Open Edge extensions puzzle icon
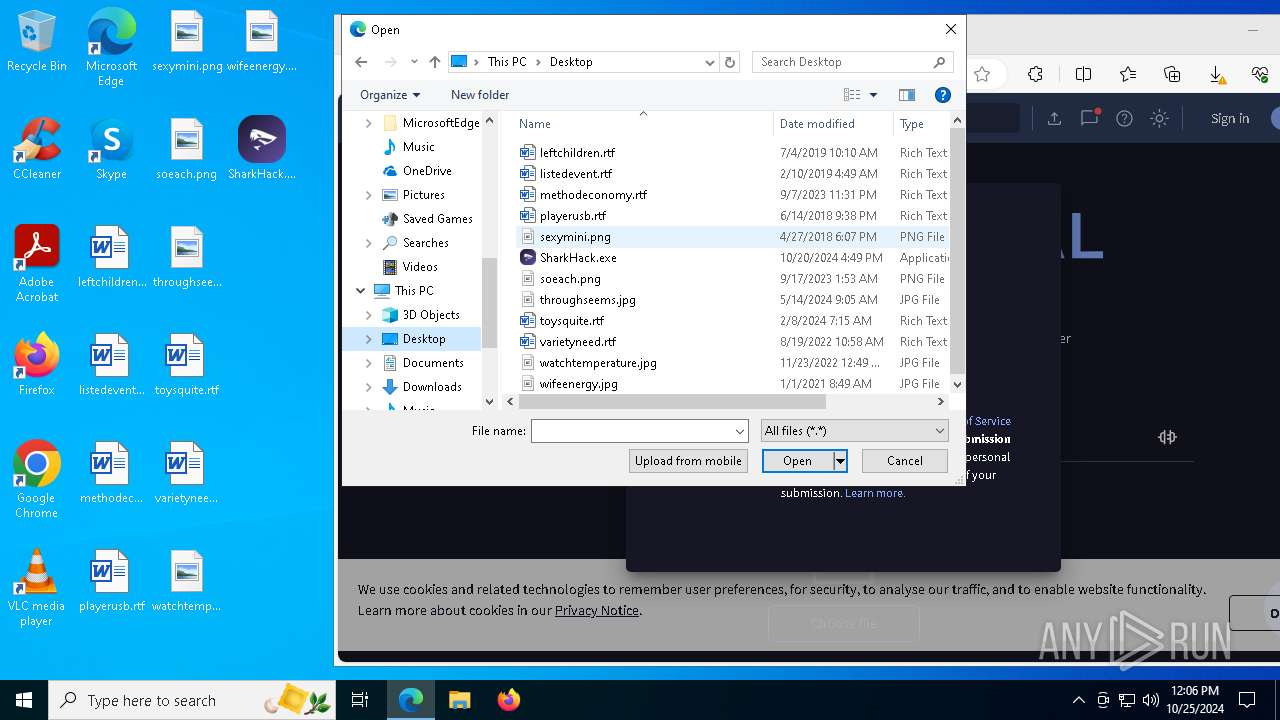Viewport: 1280px width, 720px height. (x=1035, y=74)
